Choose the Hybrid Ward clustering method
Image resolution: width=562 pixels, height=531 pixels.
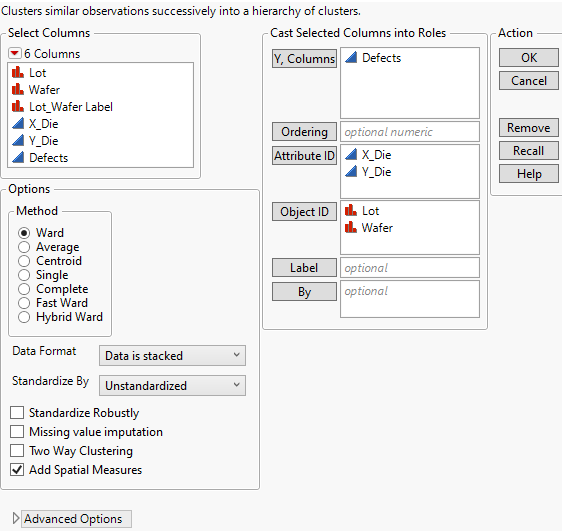coord(24,317)
